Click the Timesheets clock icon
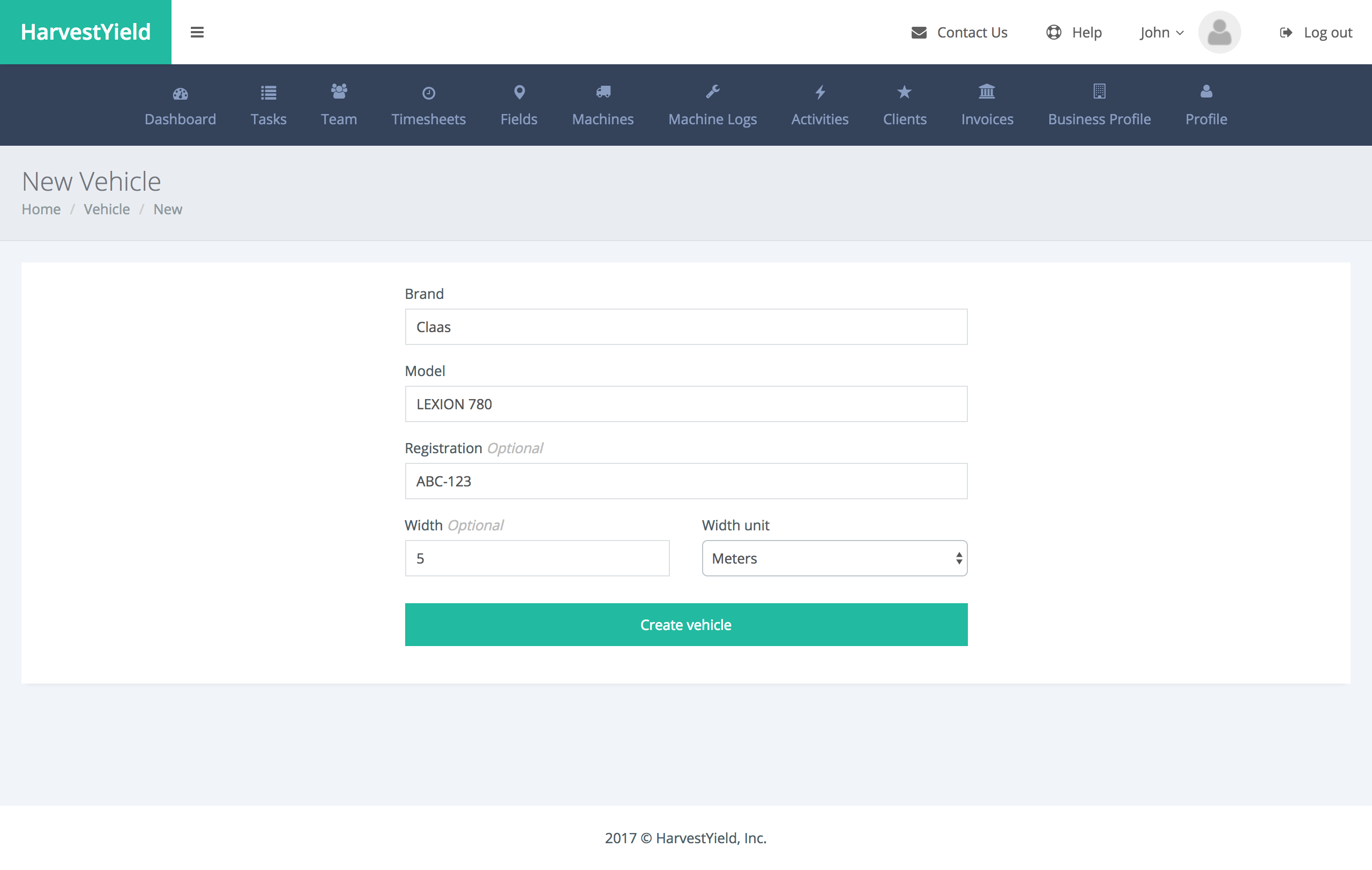The height and width of the screenshot is (870, 1372). click(x=428, y=93)
